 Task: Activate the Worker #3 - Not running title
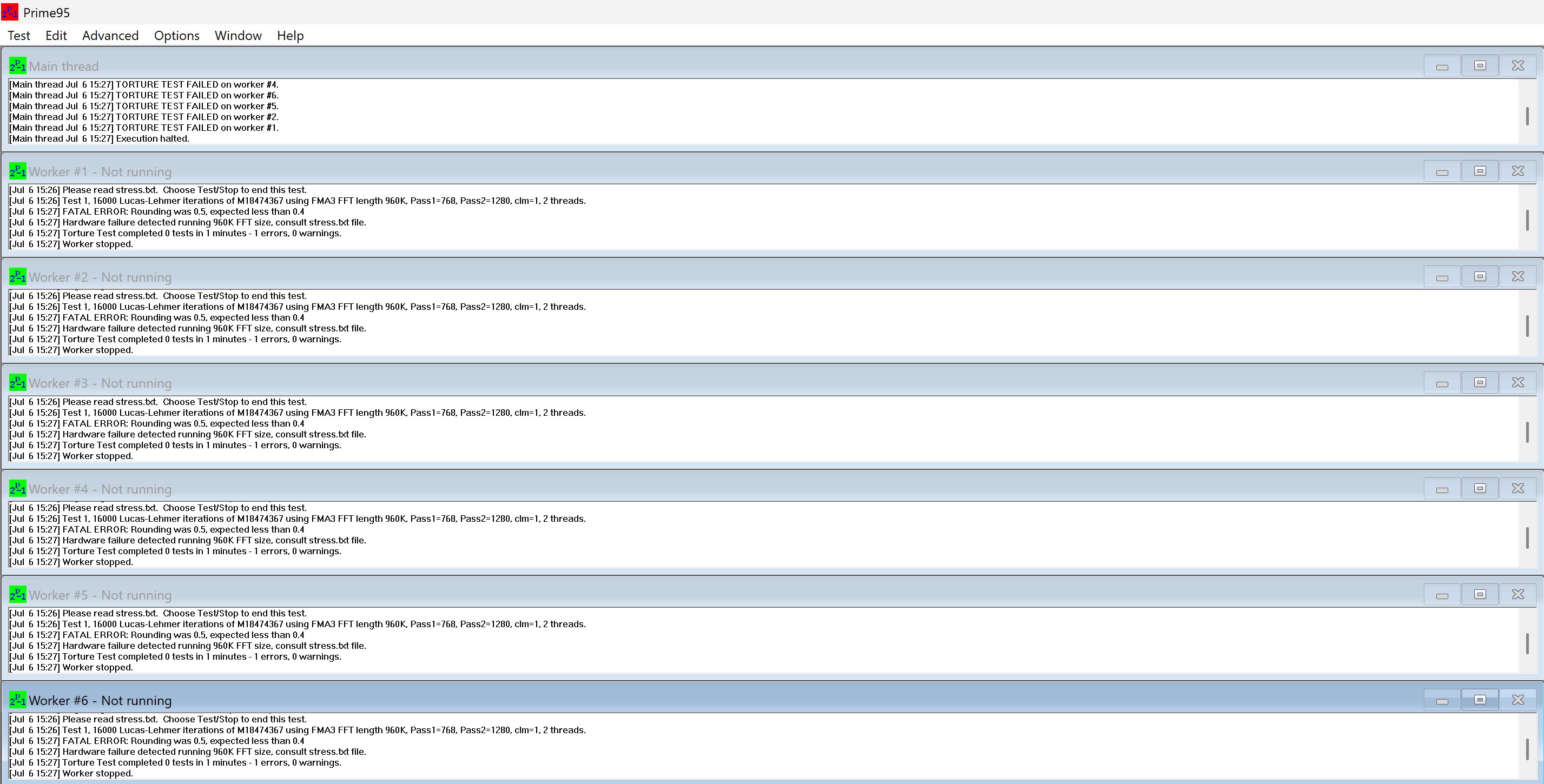[x=100, y=383]
